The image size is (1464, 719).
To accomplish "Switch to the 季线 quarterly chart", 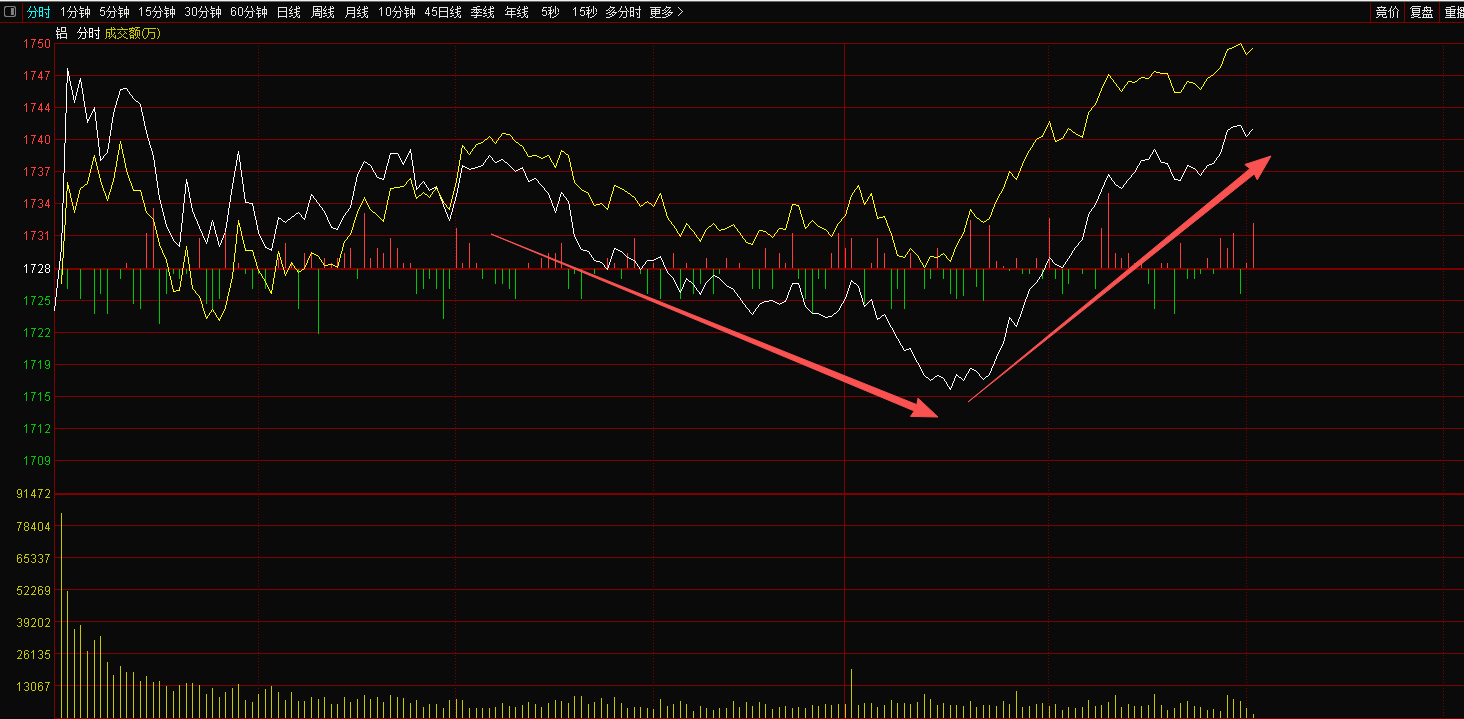I will (x=482, y=12).
